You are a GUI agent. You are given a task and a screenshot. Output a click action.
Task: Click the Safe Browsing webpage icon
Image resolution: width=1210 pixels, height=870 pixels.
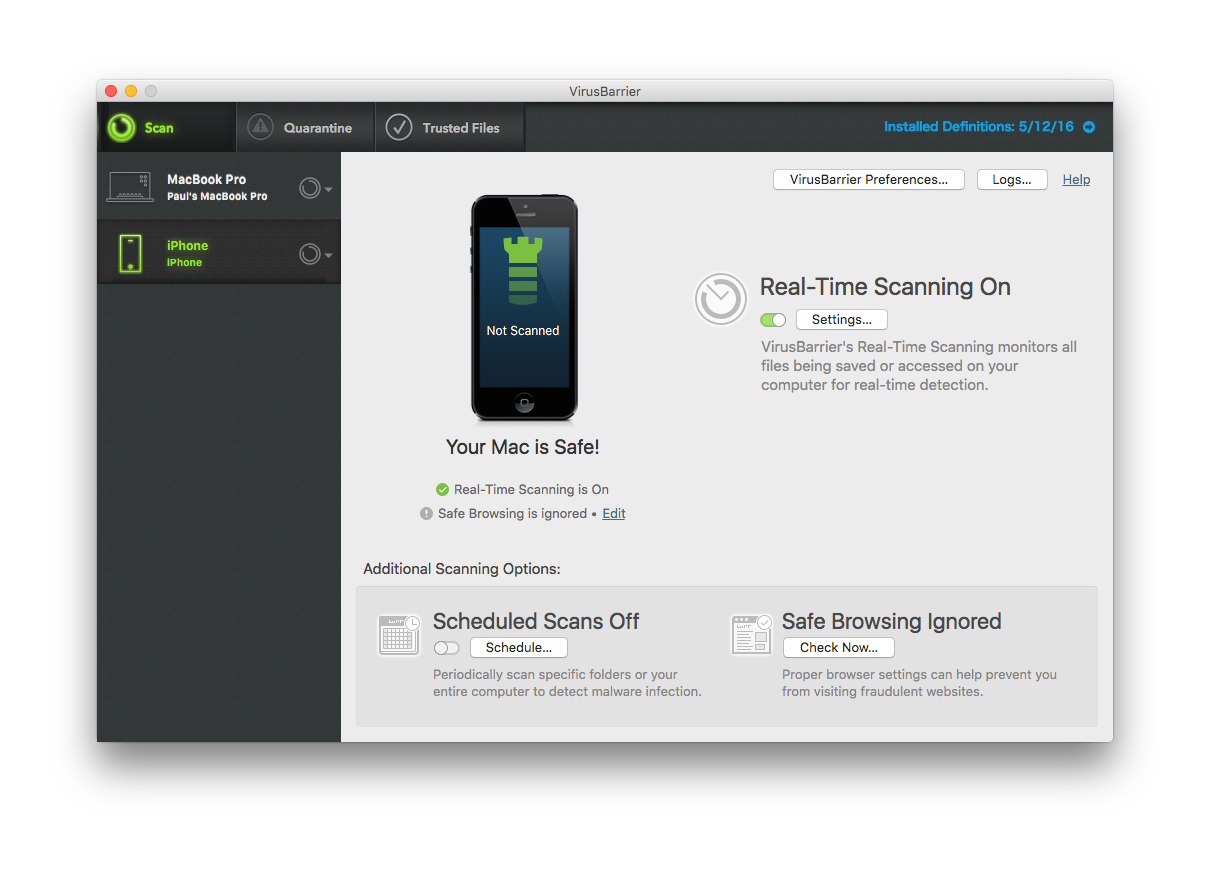tap(751, 635)
